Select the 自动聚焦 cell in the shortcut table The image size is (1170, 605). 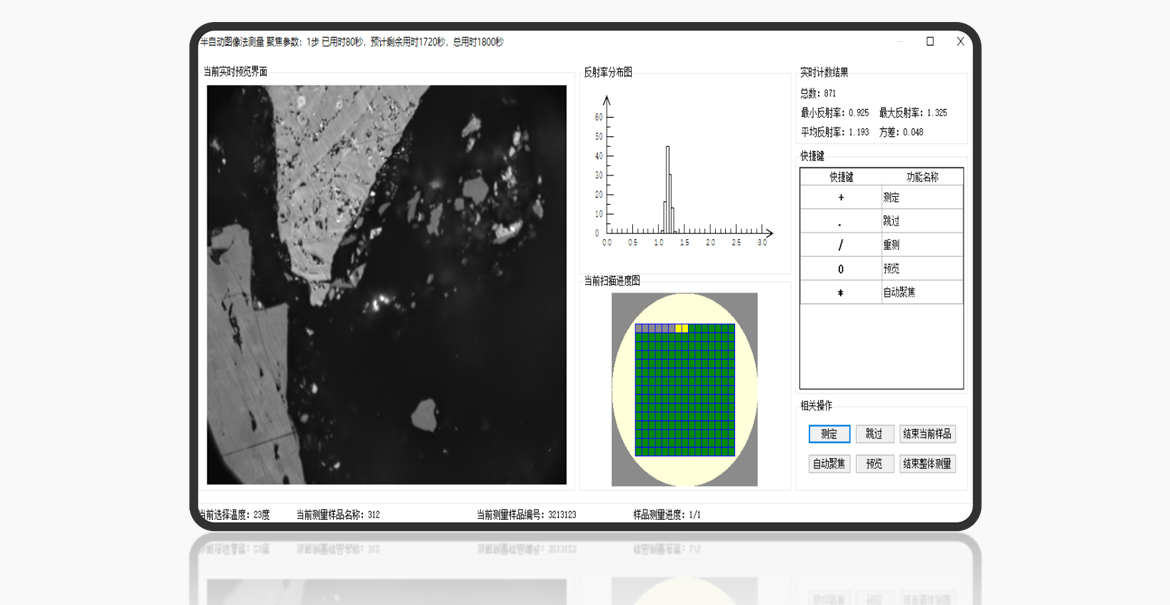[922, 293]
